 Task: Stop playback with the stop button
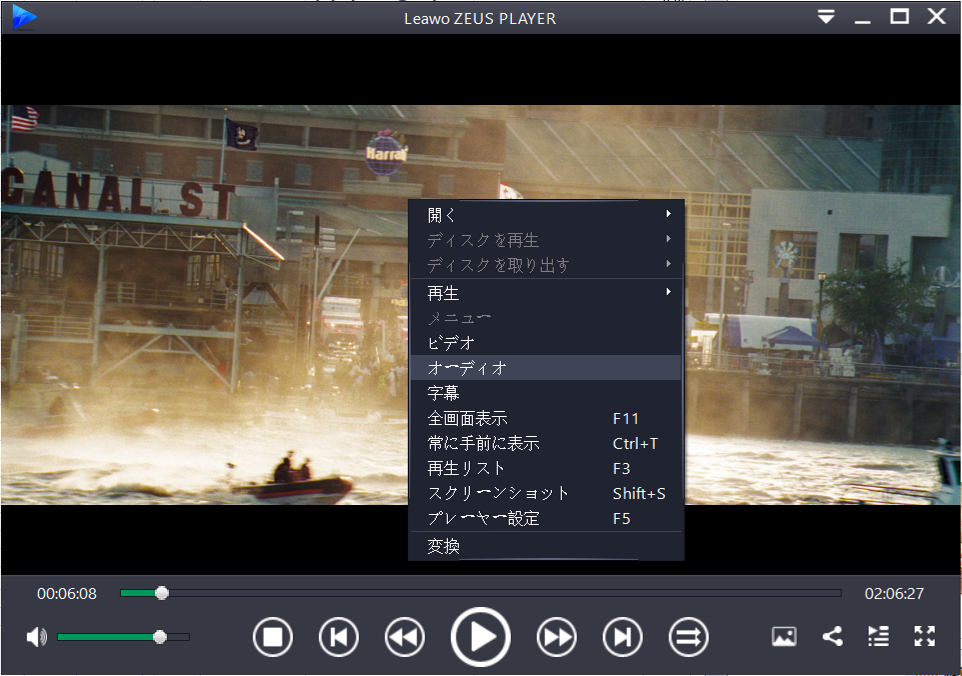(272, 637)
